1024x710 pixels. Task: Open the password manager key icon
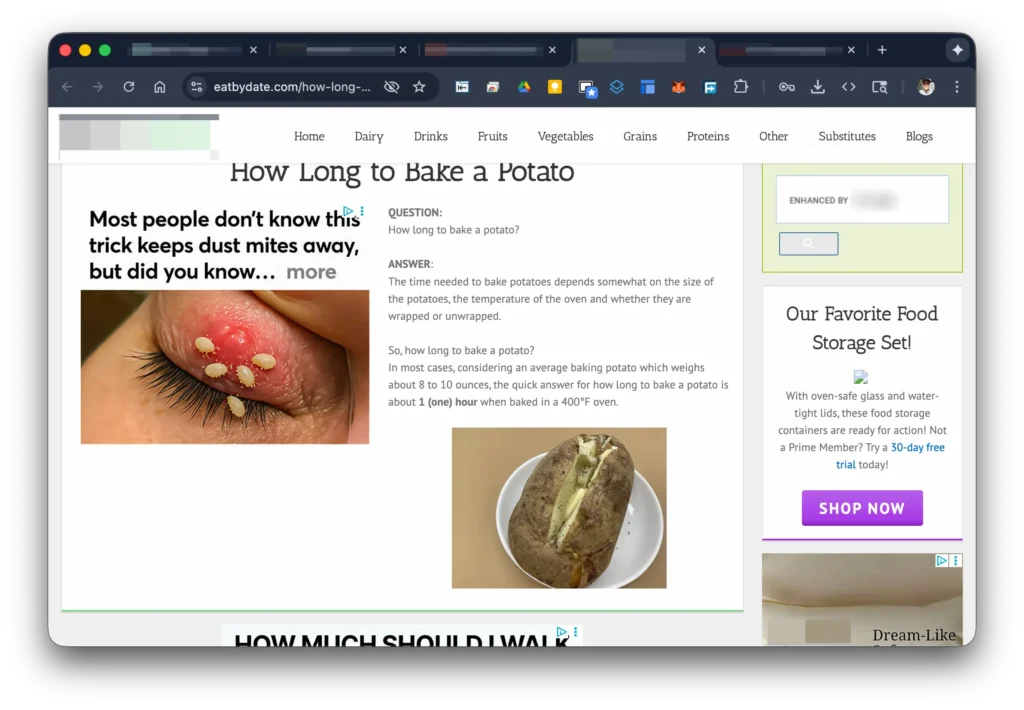(x=787, y=87)
